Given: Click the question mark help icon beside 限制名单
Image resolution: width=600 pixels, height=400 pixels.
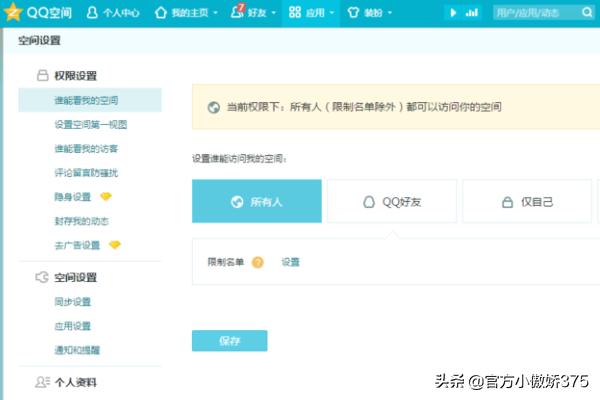Looking at the screenshot, I should point(257,262).
